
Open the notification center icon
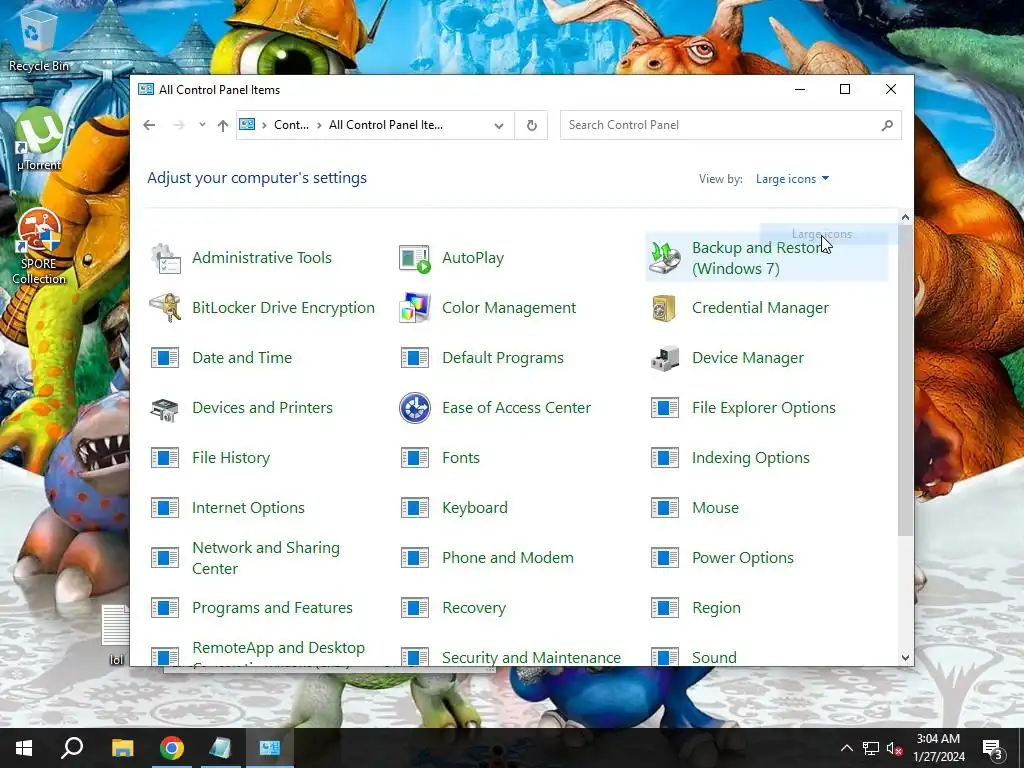(x=993, y=749)
